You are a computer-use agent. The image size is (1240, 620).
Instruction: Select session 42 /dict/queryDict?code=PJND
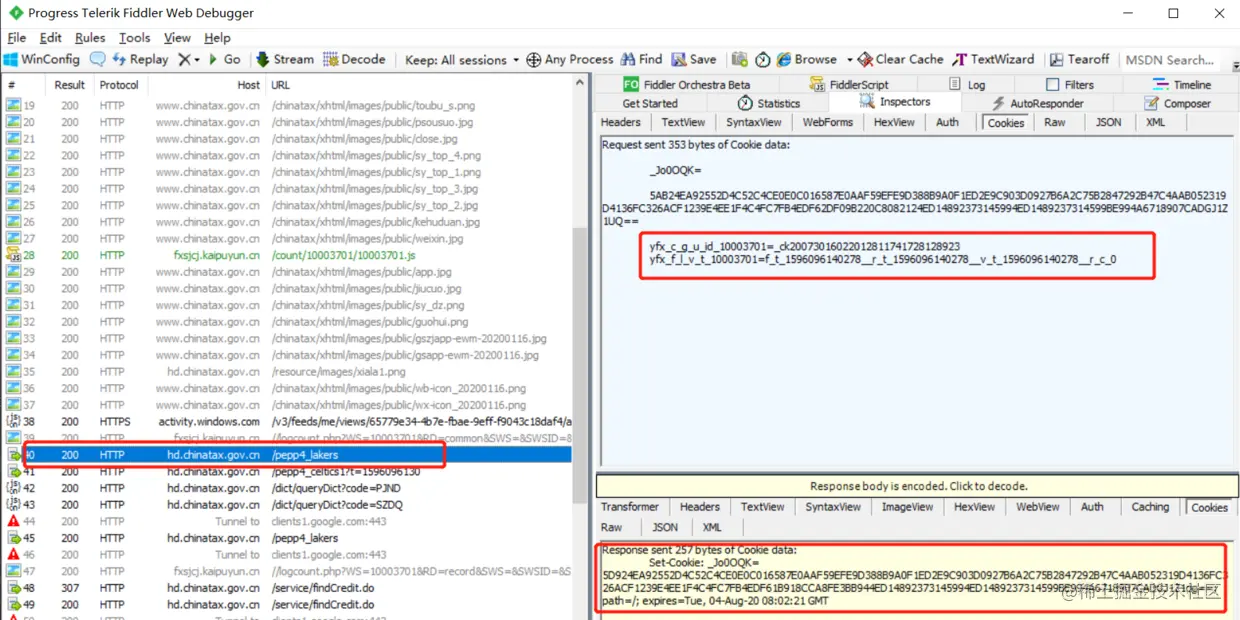287,488
